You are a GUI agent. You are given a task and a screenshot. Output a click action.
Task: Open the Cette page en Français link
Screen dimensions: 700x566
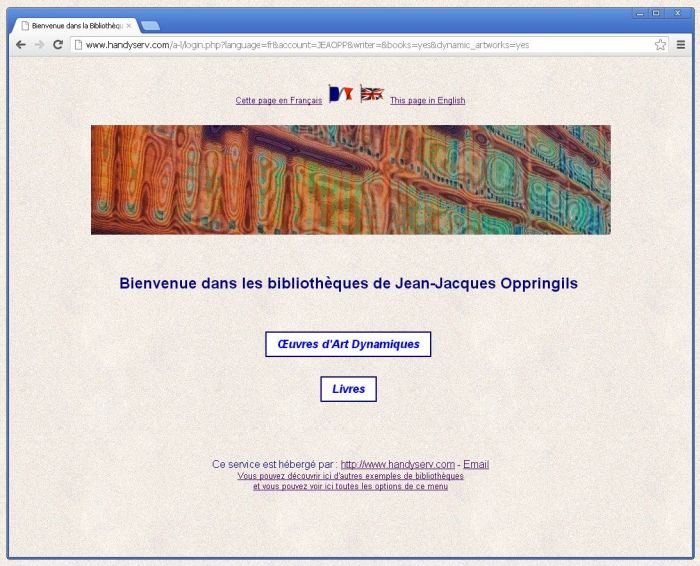279,100
